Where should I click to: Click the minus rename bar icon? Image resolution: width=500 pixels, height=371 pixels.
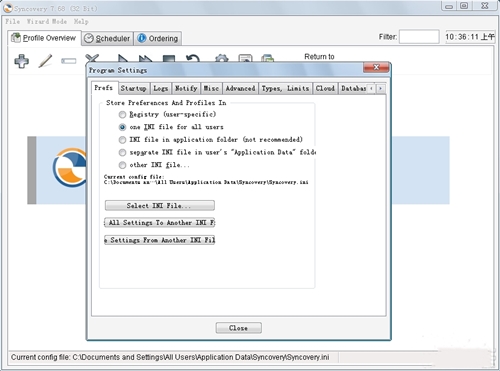coord(69,61)
